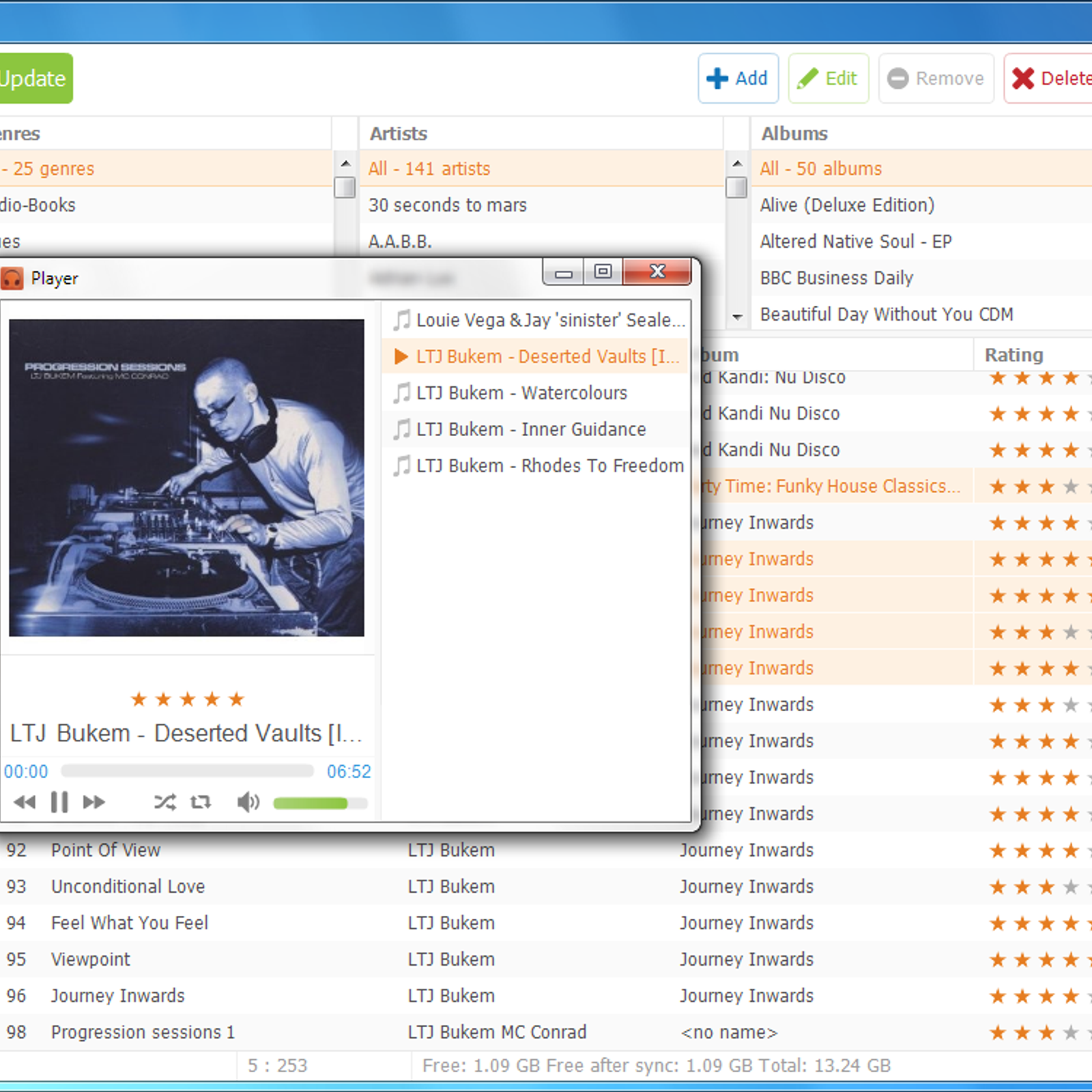Click LTJ Bukem MC Conrad artist cell
This screenshot has width=1092, height=1092.
(497, 1032)
